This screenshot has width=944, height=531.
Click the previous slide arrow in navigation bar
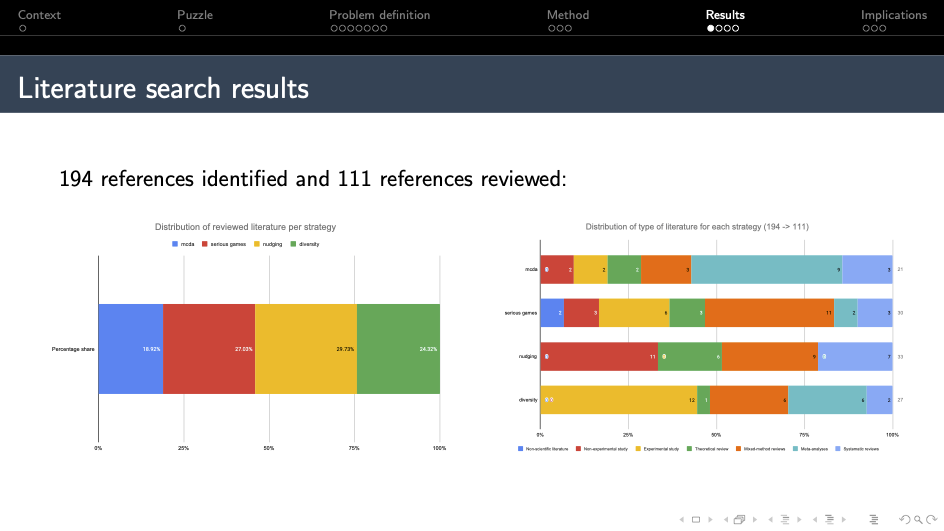682,519
